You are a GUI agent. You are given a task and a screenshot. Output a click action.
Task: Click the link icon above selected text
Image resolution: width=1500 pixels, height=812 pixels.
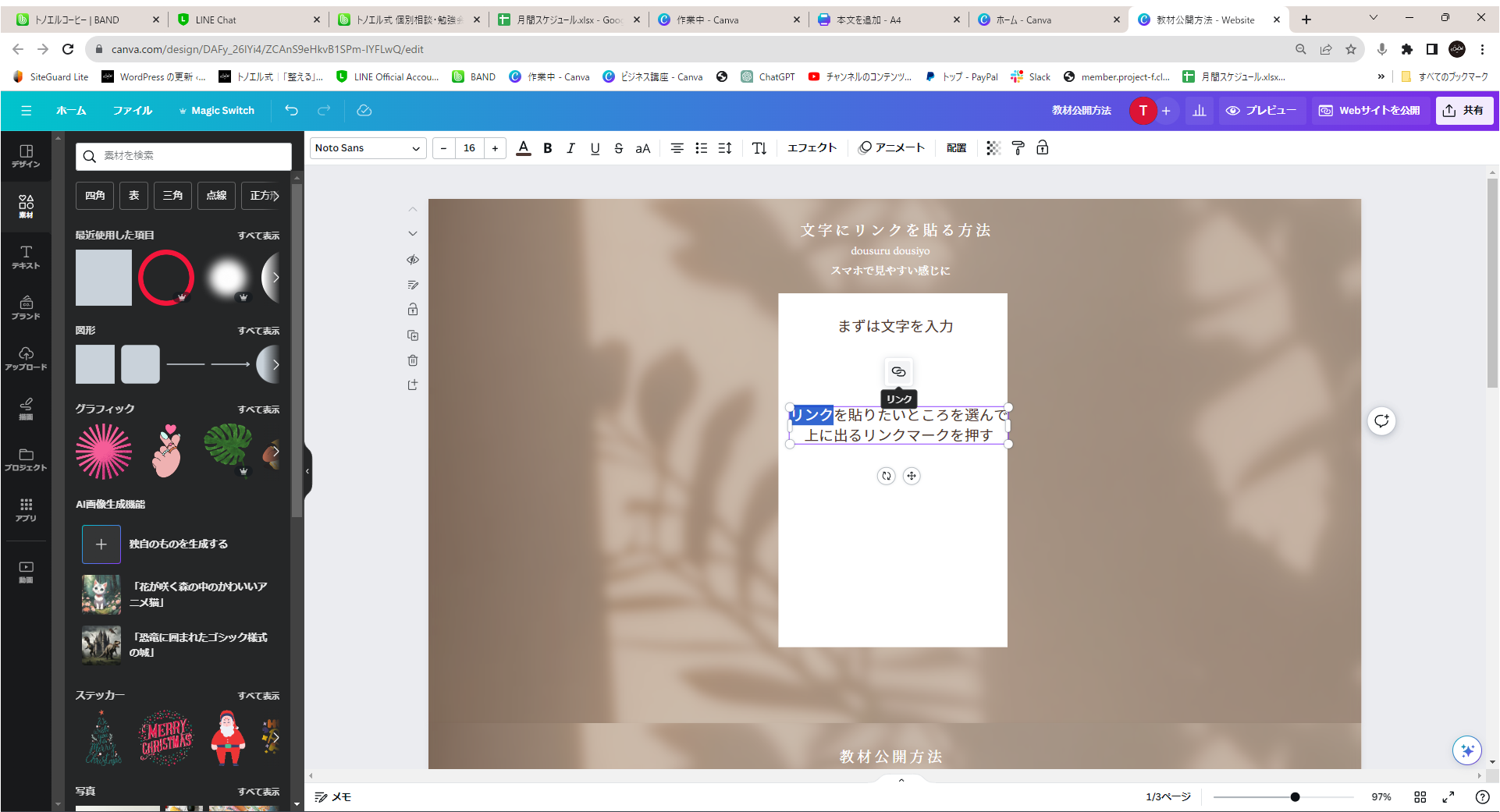click(898, 371)
